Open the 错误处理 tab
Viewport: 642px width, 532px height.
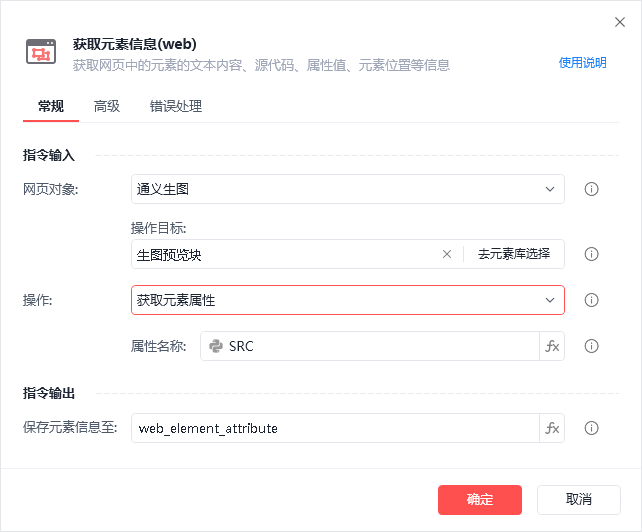[x=176, y=106]
